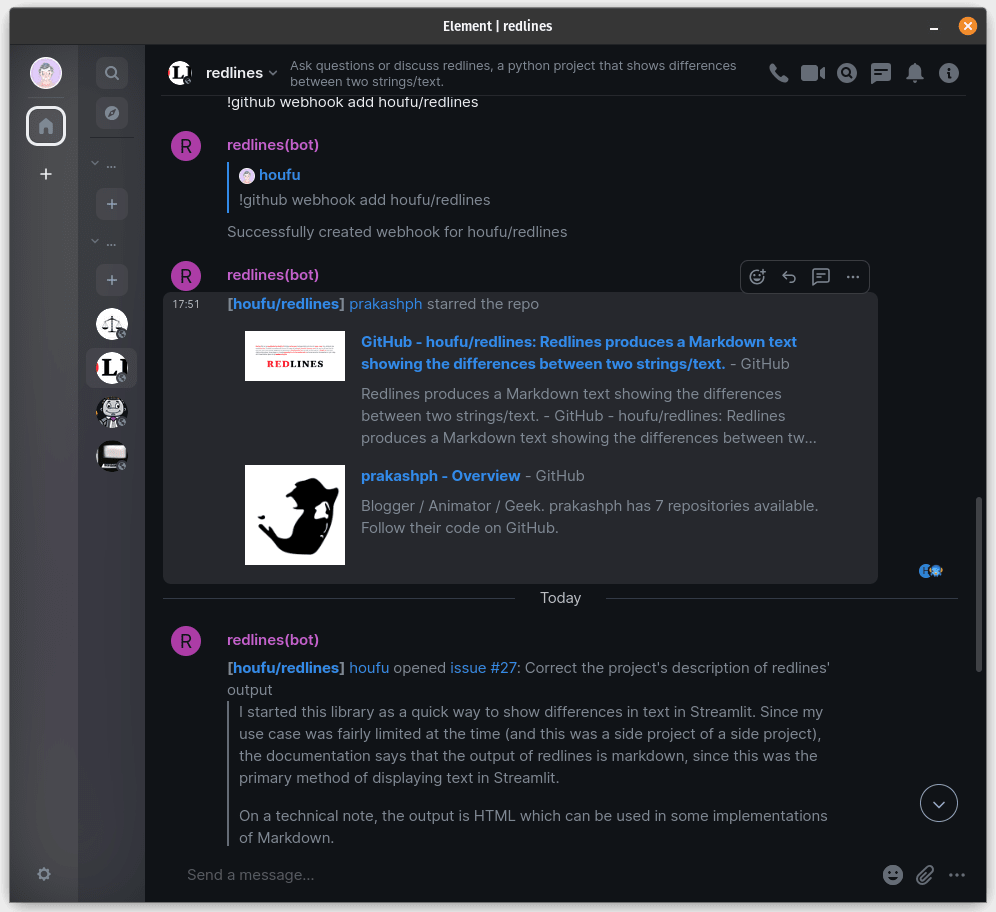Click houfu name in quoted reply

[279, 175]
